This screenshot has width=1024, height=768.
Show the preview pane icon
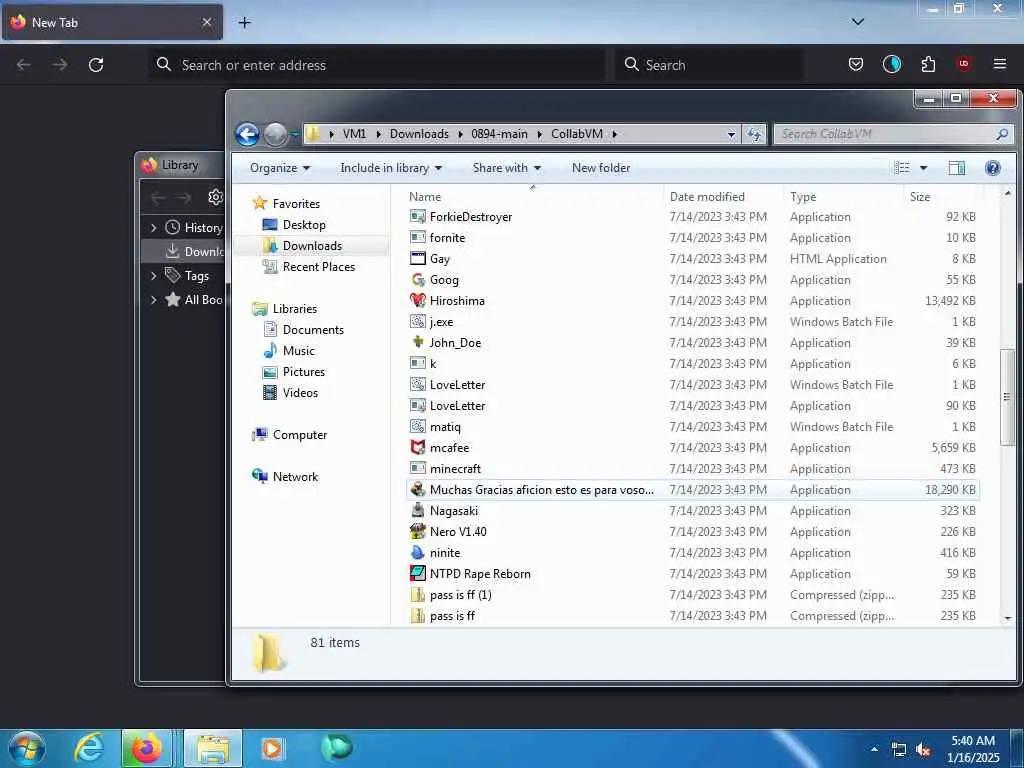pyautogui.click(x=957, y=168)
